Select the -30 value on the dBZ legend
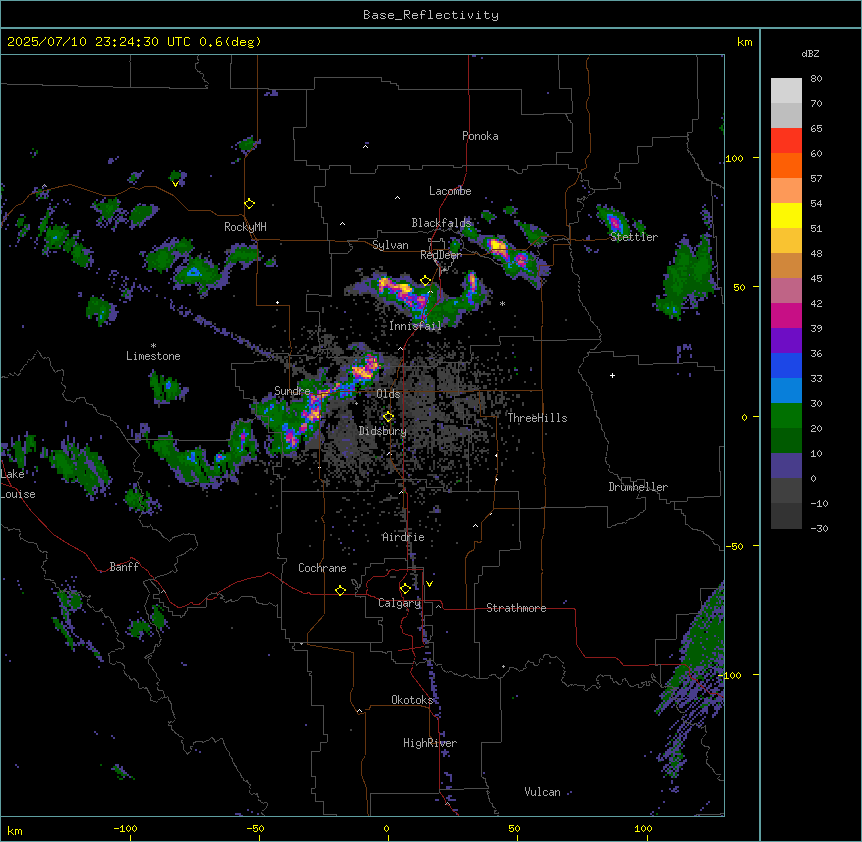This screenshot has height=842, width=862. click(819, 528)
